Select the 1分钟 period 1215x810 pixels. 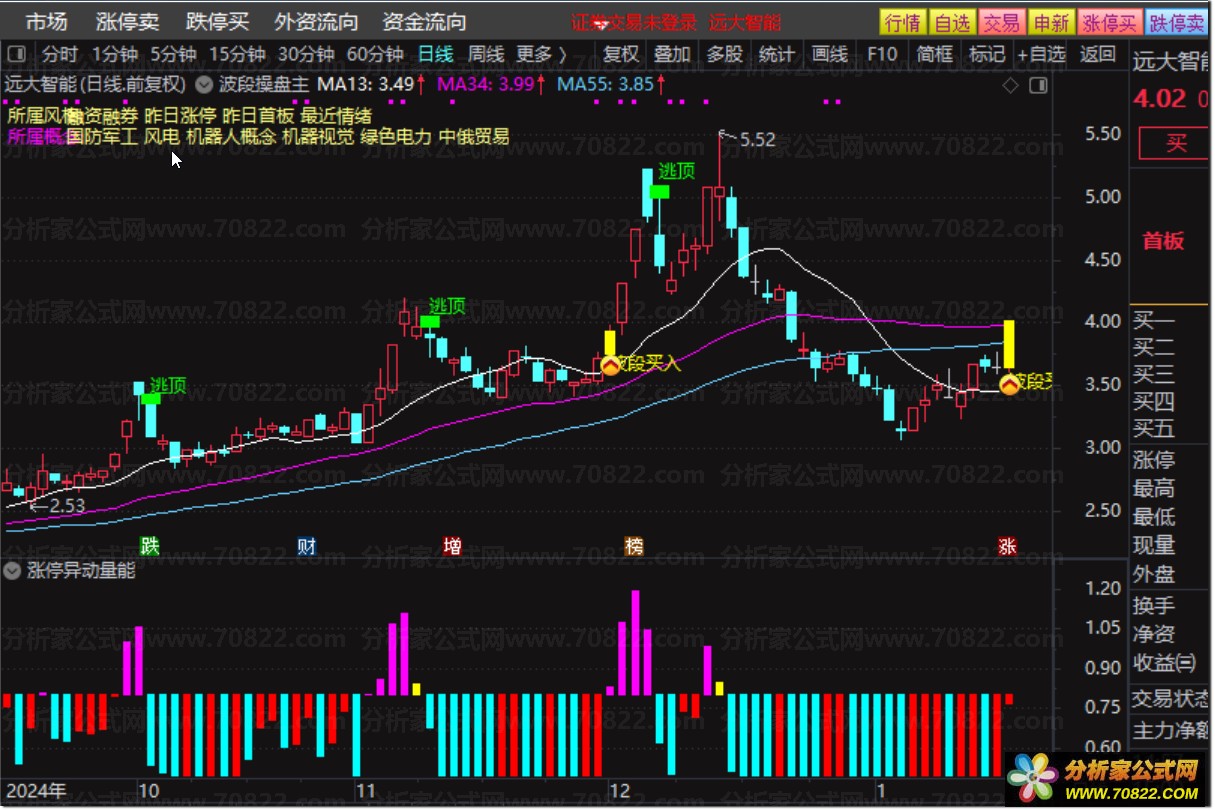pos(114,54)
